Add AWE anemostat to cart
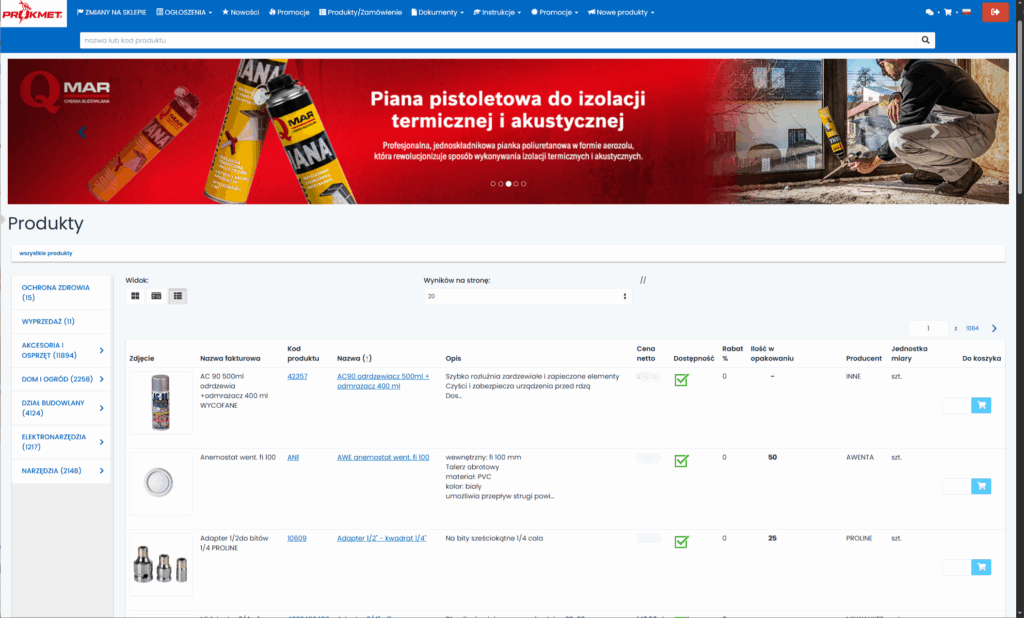This screenshot has width=1024, height=618. tap(980, 486)
